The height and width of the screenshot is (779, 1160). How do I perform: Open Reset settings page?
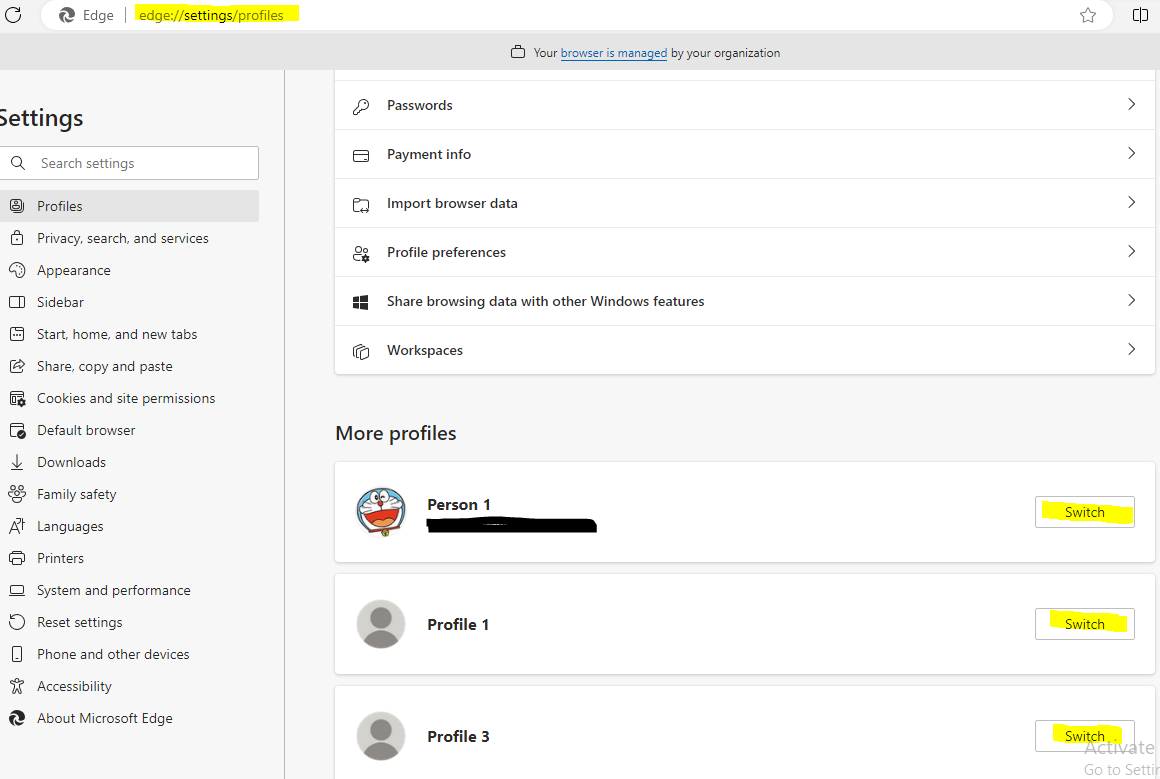point(129,622)
